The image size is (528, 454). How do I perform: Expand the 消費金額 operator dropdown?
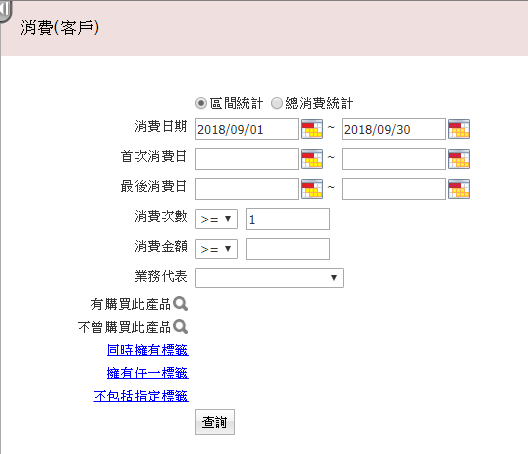216,249
